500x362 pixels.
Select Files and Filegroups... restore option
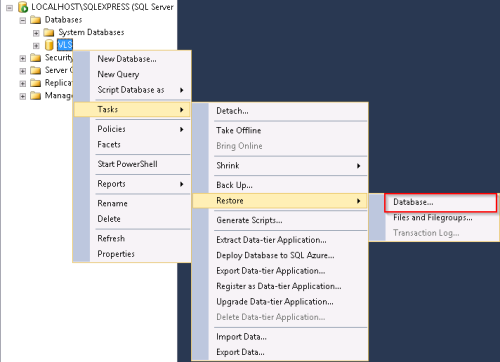433,218
